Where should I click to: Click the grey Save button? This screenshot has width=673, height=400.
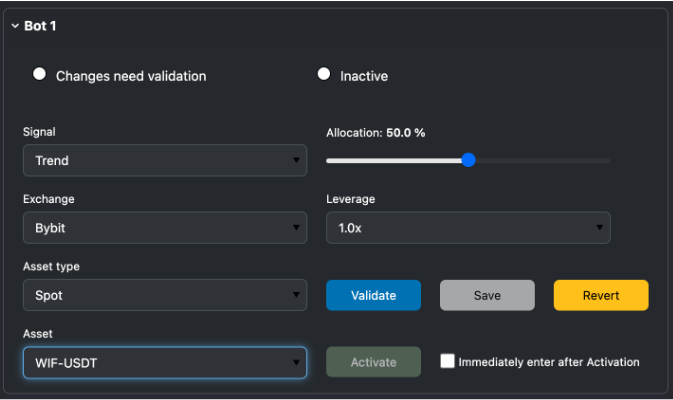(x=487, y=295)
